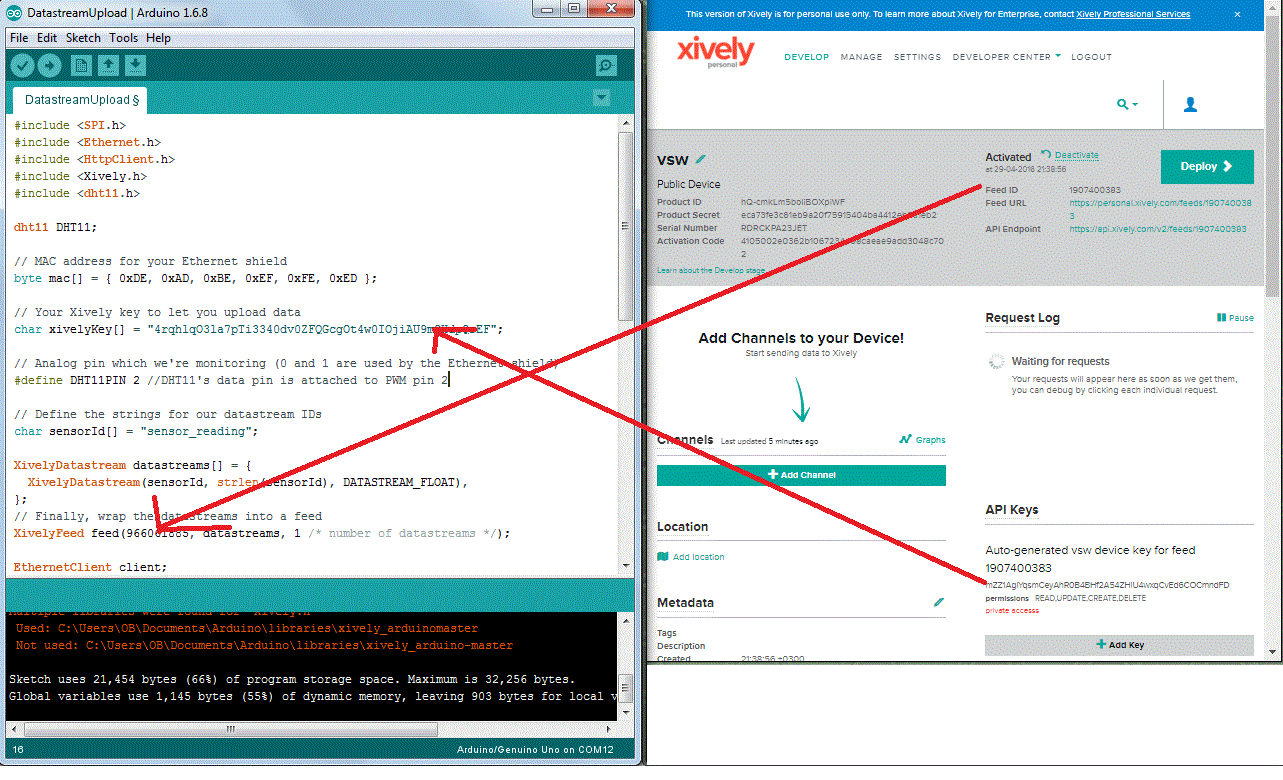The height and width of the screenshot is (780, 1283).
Task: Click the 'dht11 DHT11;' code line
Action: pyautogui.click(x=56, y=227)
